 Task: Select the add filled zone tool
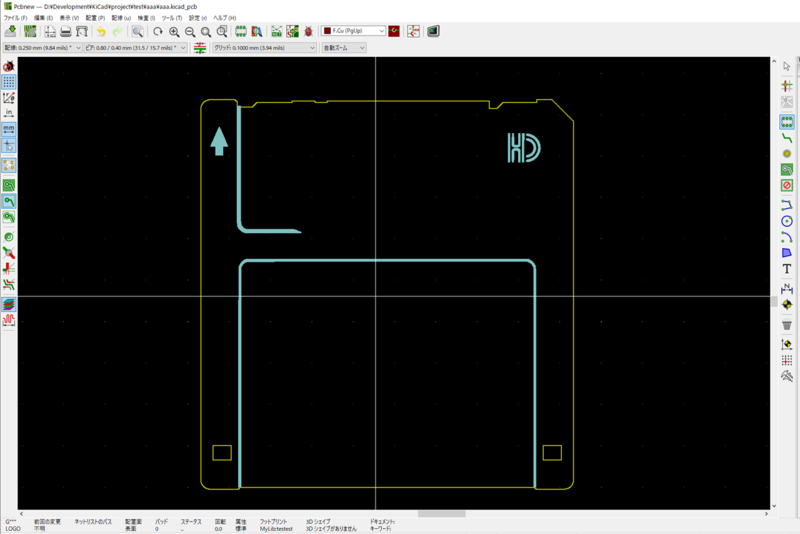point(787,169)
